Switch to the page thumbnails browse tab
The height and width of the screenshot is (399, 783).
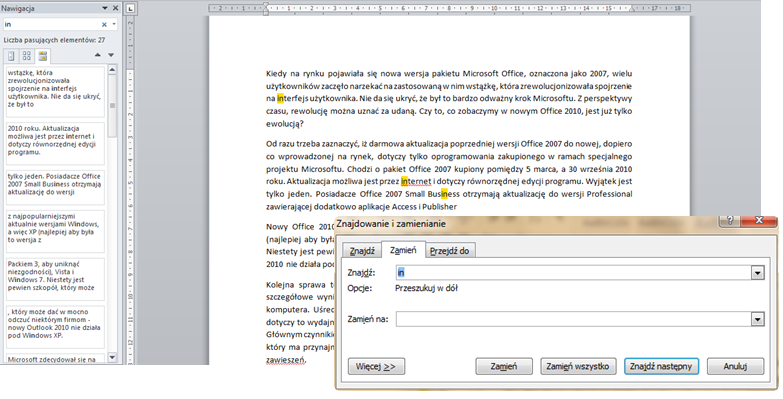coord(27,56)
